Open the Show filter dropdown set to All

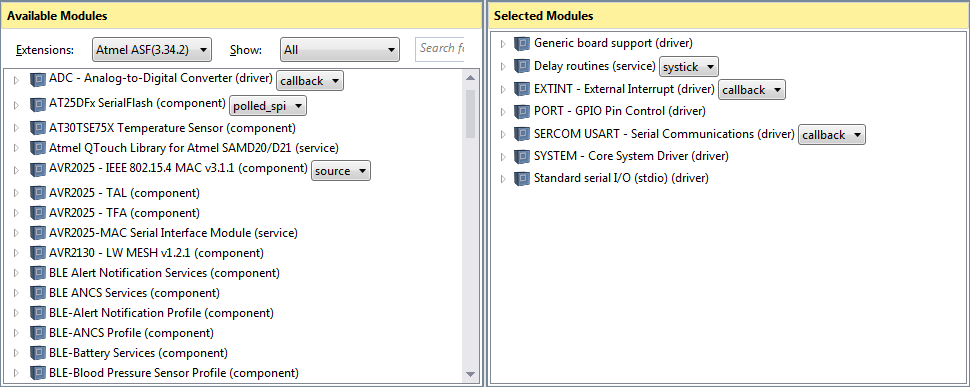[340, 49]
